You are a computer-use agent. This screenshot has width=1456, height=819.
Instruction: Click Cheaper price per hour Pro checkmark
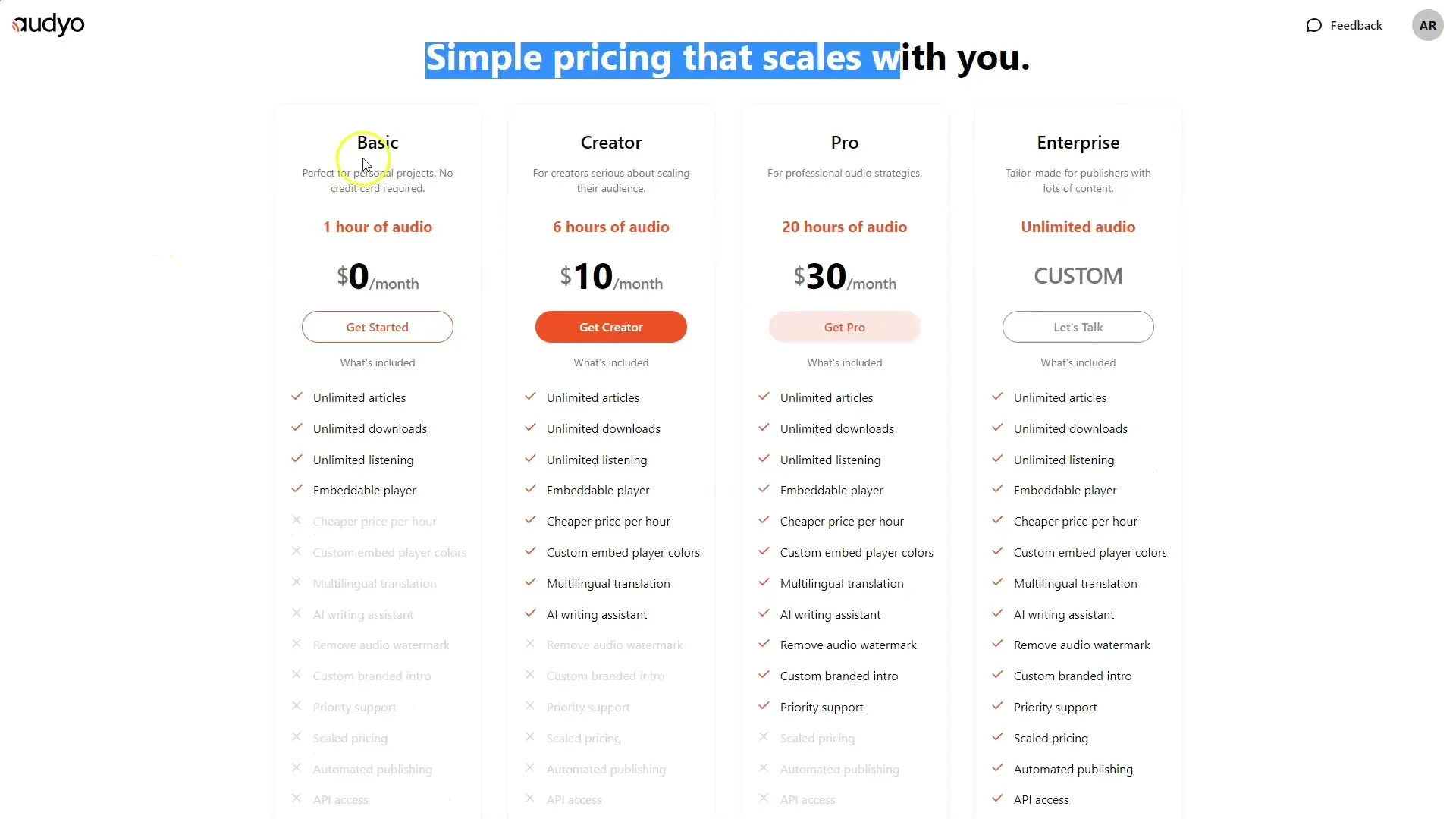(764, 520)
